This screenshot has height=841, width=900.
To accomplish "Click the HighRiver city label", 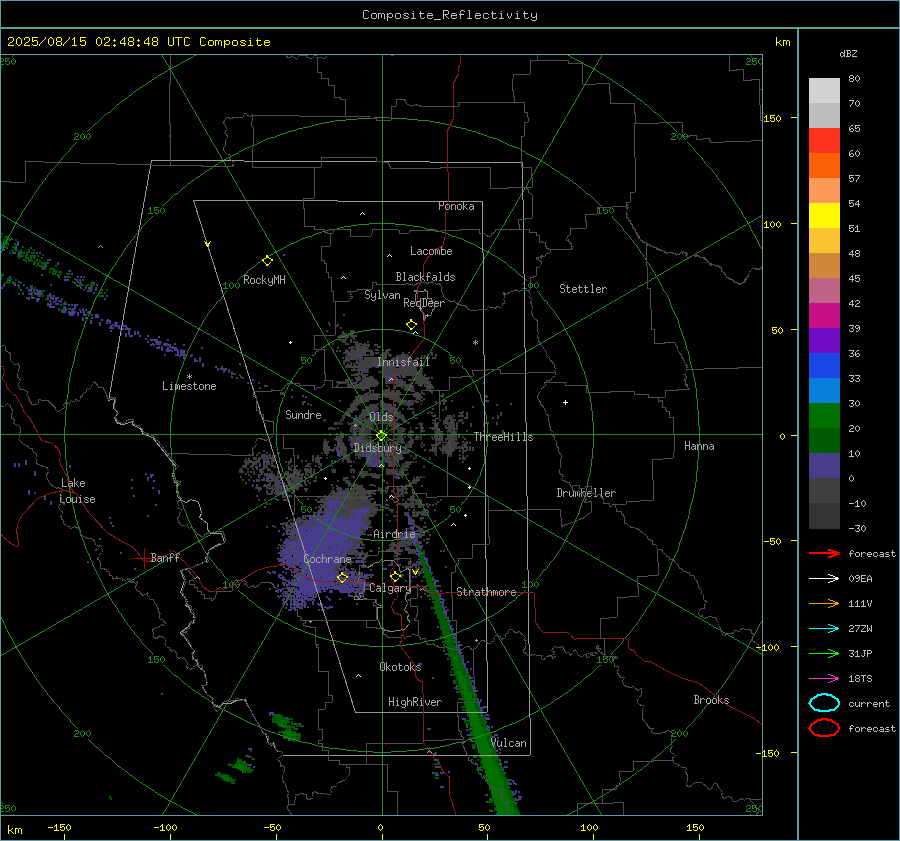I will [x=415, y=702].
